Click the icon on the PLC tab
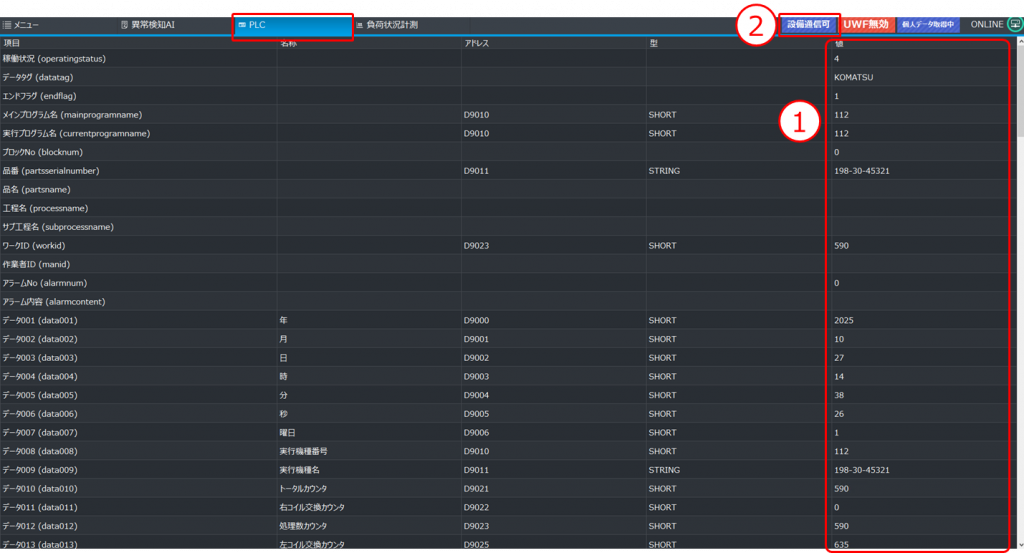The height and width of the screenshot is (553, 1024). 241,24
